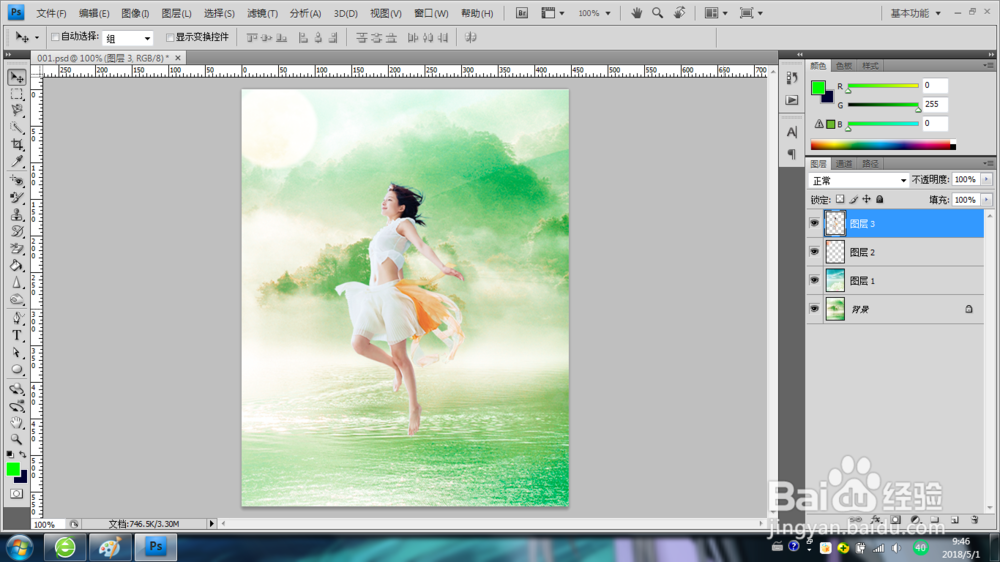Open the 填充 slider arrow
This screenshot has height=562, width=1000.
[987, 200]
